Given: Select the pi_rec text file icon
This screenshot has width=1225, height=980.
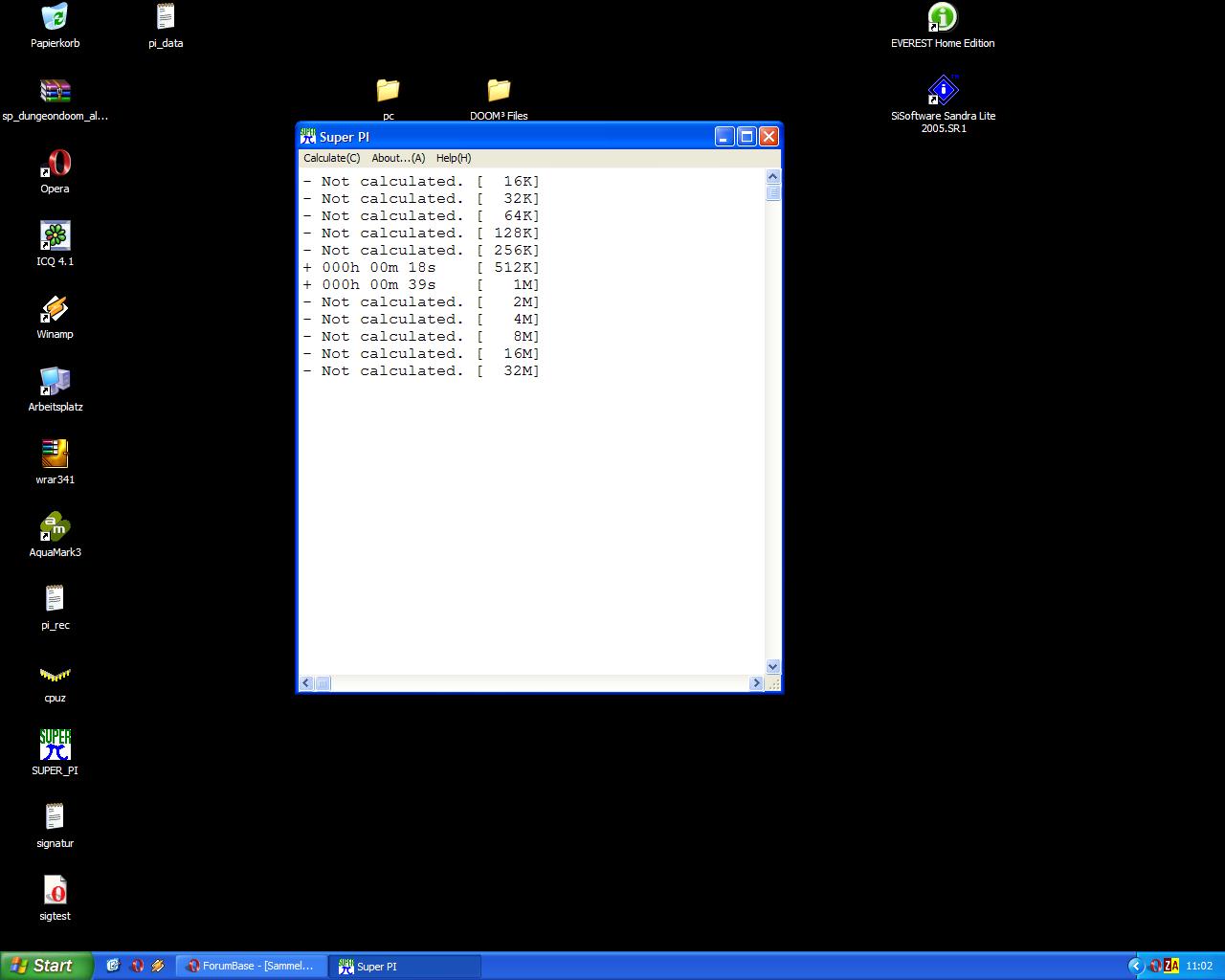Looking at the screenshot, I should coord(55,600).
